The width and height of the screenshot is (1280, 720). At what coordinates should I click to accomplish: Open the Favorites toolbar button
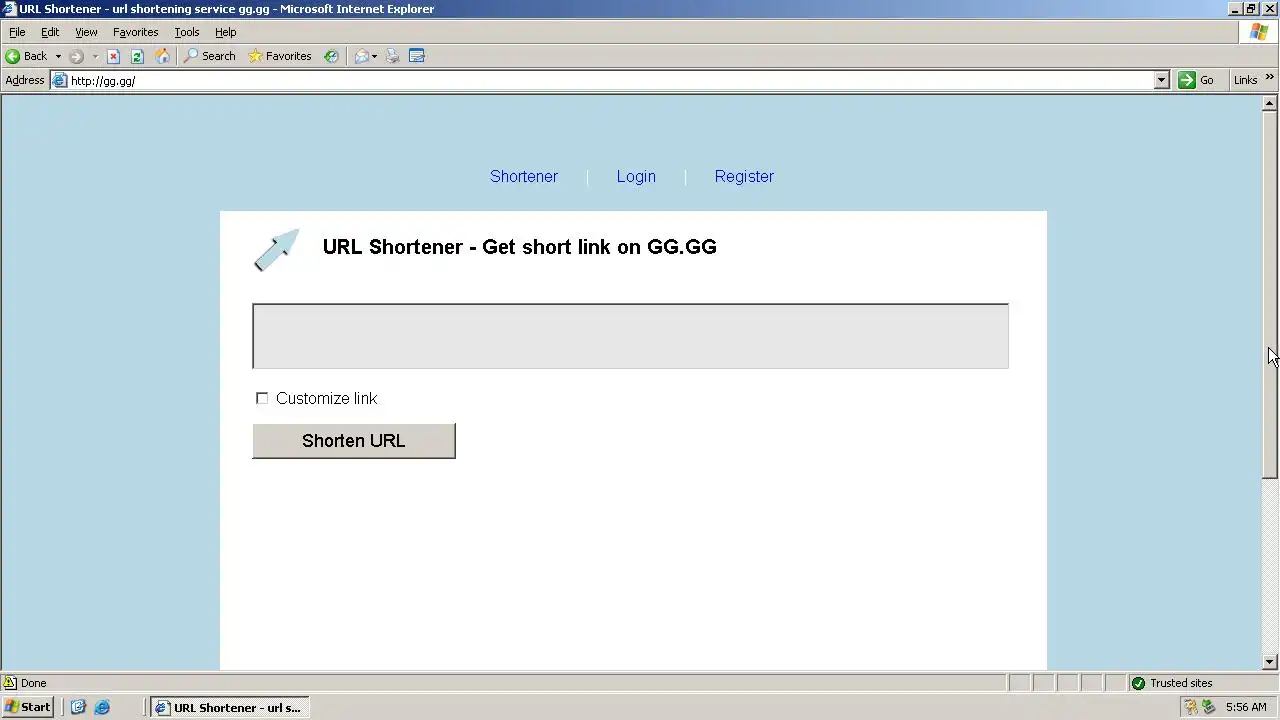tap(280, 56)
